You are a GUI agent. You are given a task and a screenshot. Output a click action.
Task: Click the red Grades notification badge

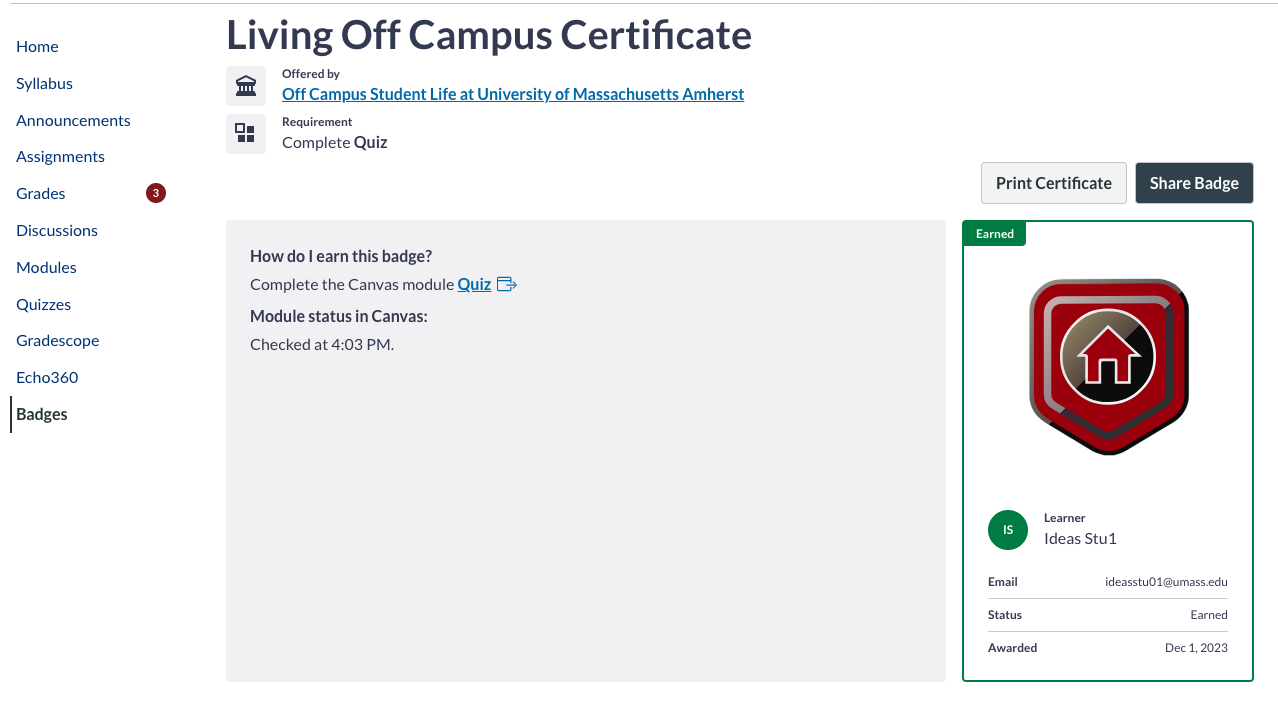click(155, 193)
